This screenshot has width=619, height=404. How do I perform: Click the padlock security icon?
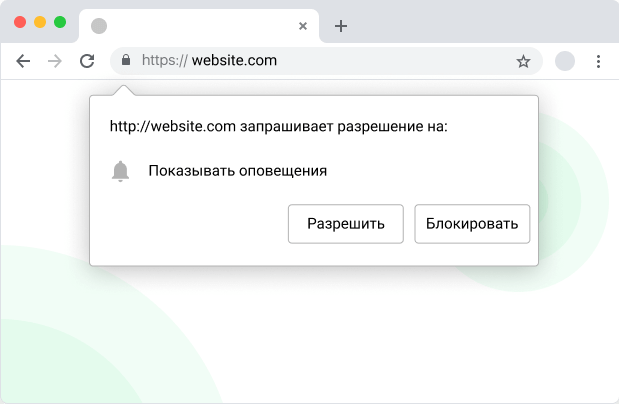[x=125, y=61]
